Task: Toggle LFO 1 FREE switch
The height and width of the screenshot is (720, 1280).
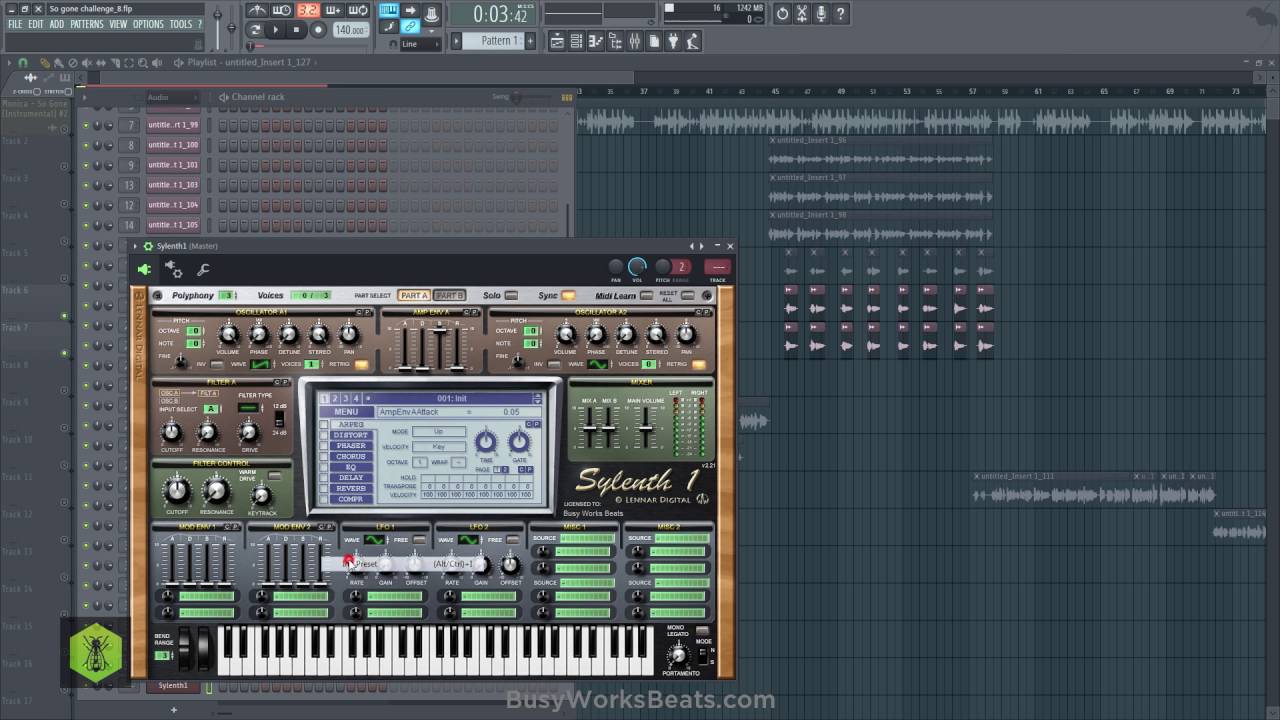Action: (x=419, y=540)
